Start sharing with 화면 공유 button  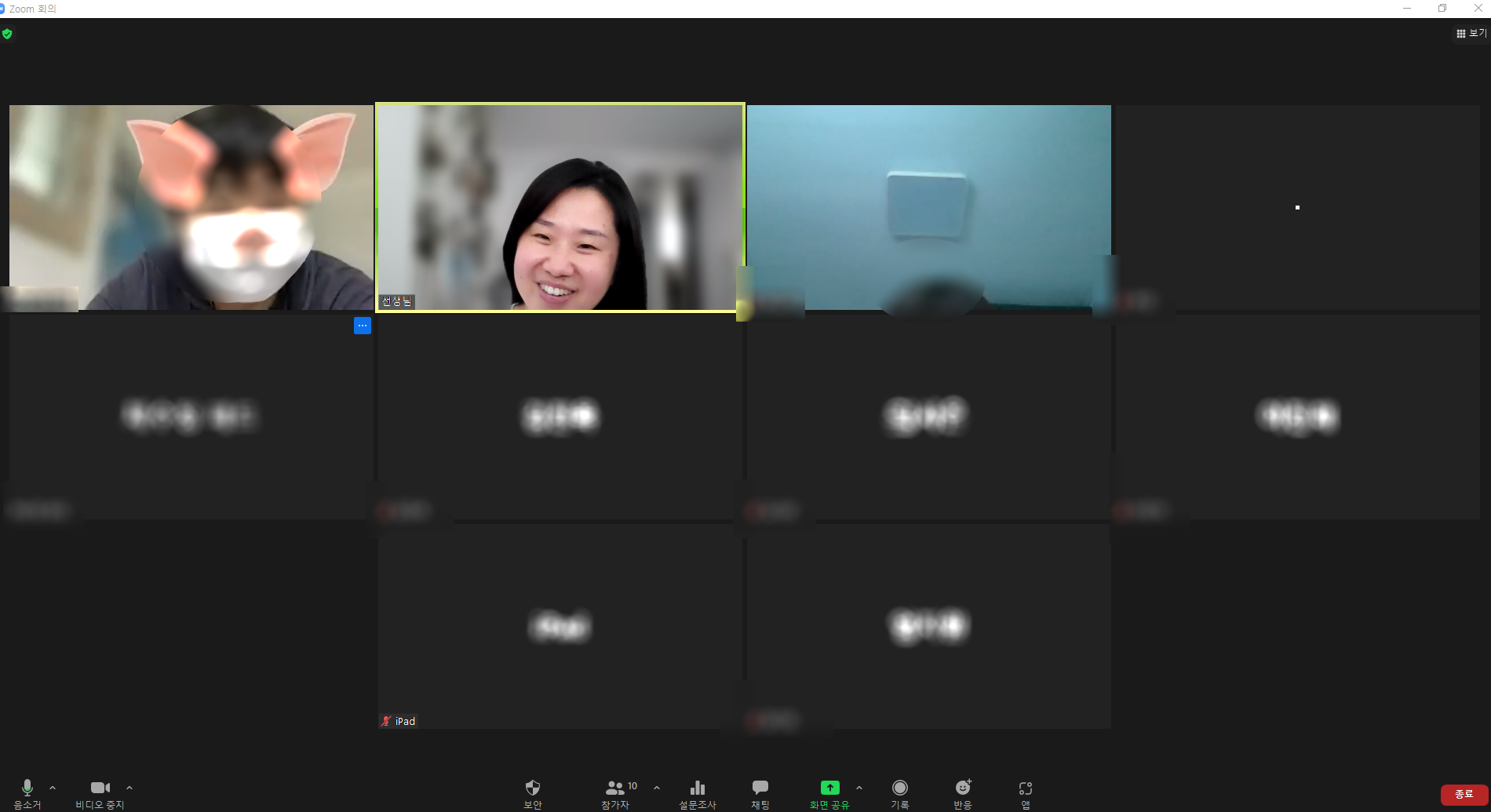click(x=829, y=794)
